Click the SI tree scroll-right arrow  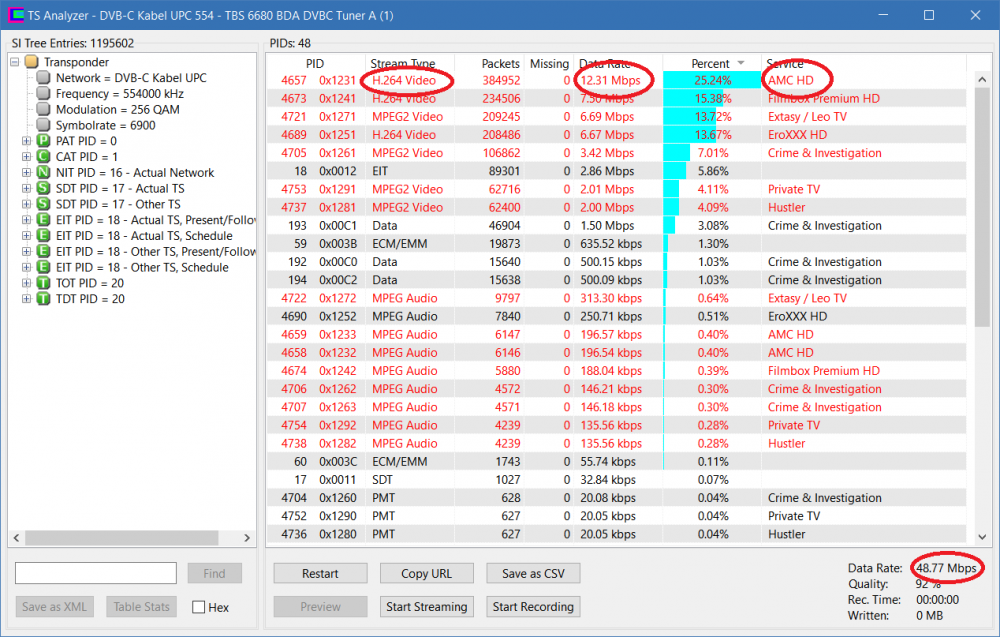click(x=247, y=538)
